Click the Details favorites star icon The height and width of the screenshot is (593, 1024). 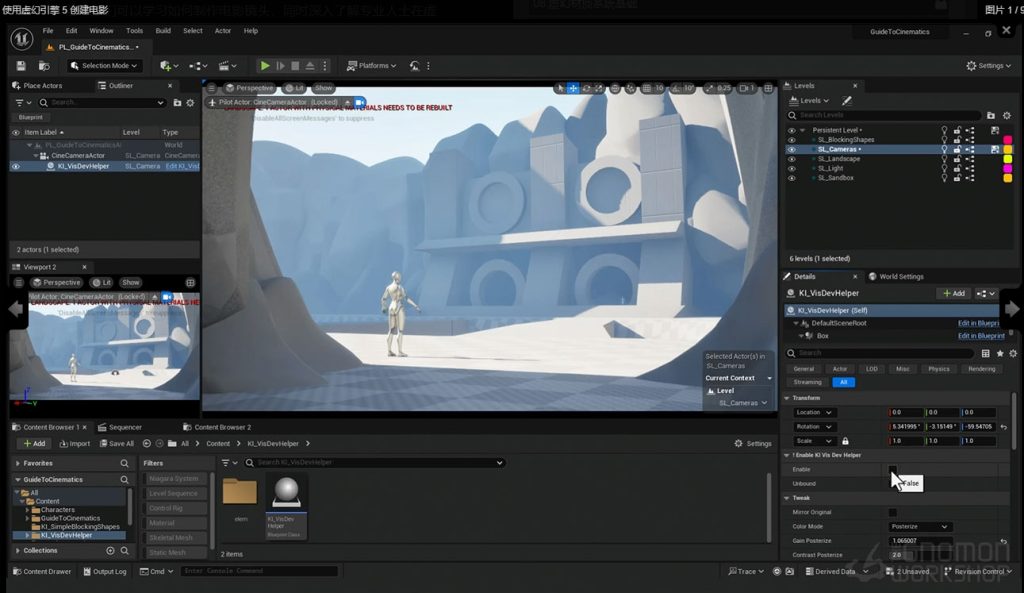pos(1000,353)
